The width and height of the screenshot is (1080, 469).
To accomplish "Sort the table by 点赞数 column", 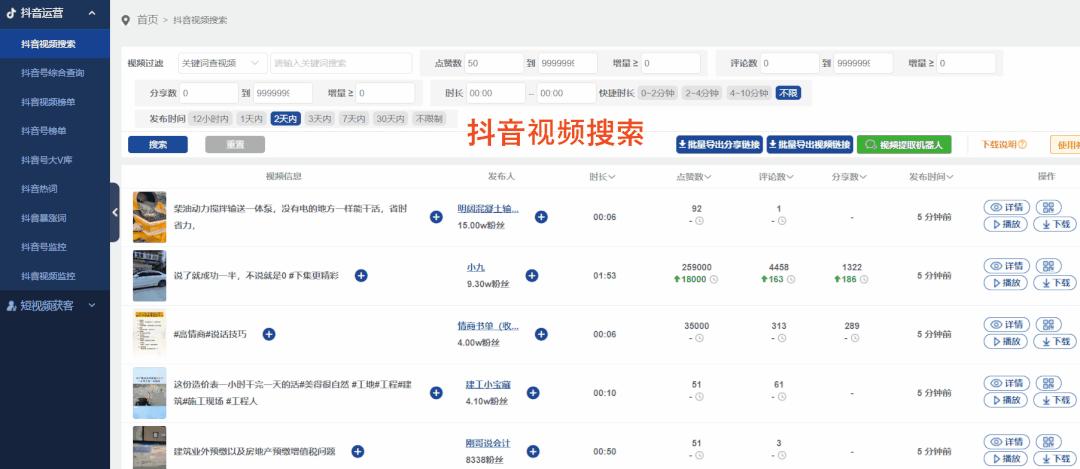I will click(694, 177).
